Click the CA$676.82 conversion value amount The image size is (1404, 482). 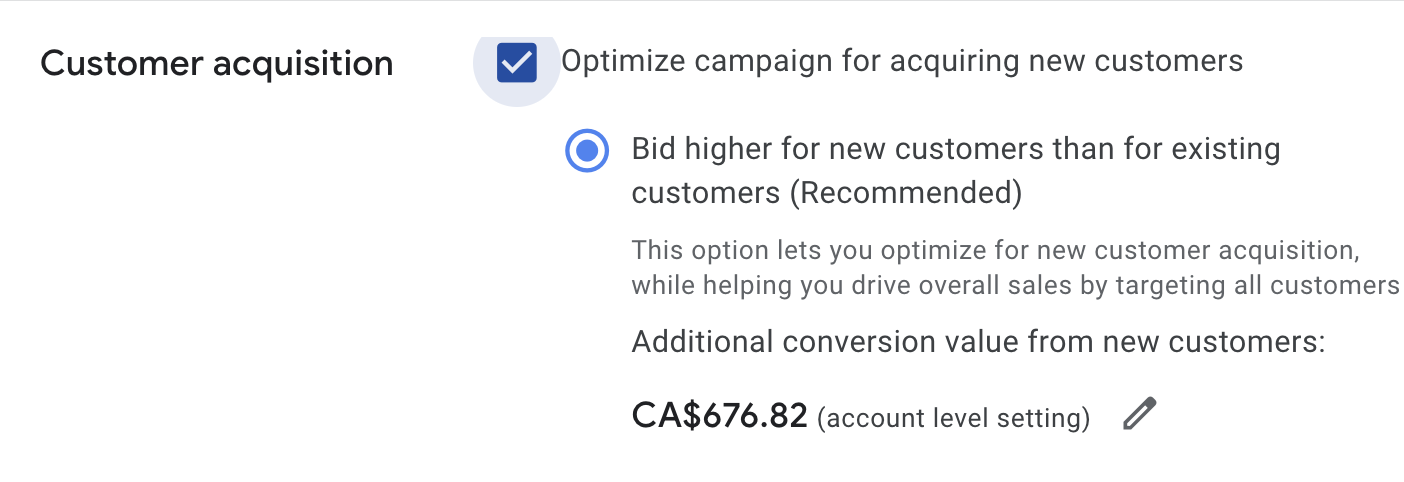click(719, 415)
